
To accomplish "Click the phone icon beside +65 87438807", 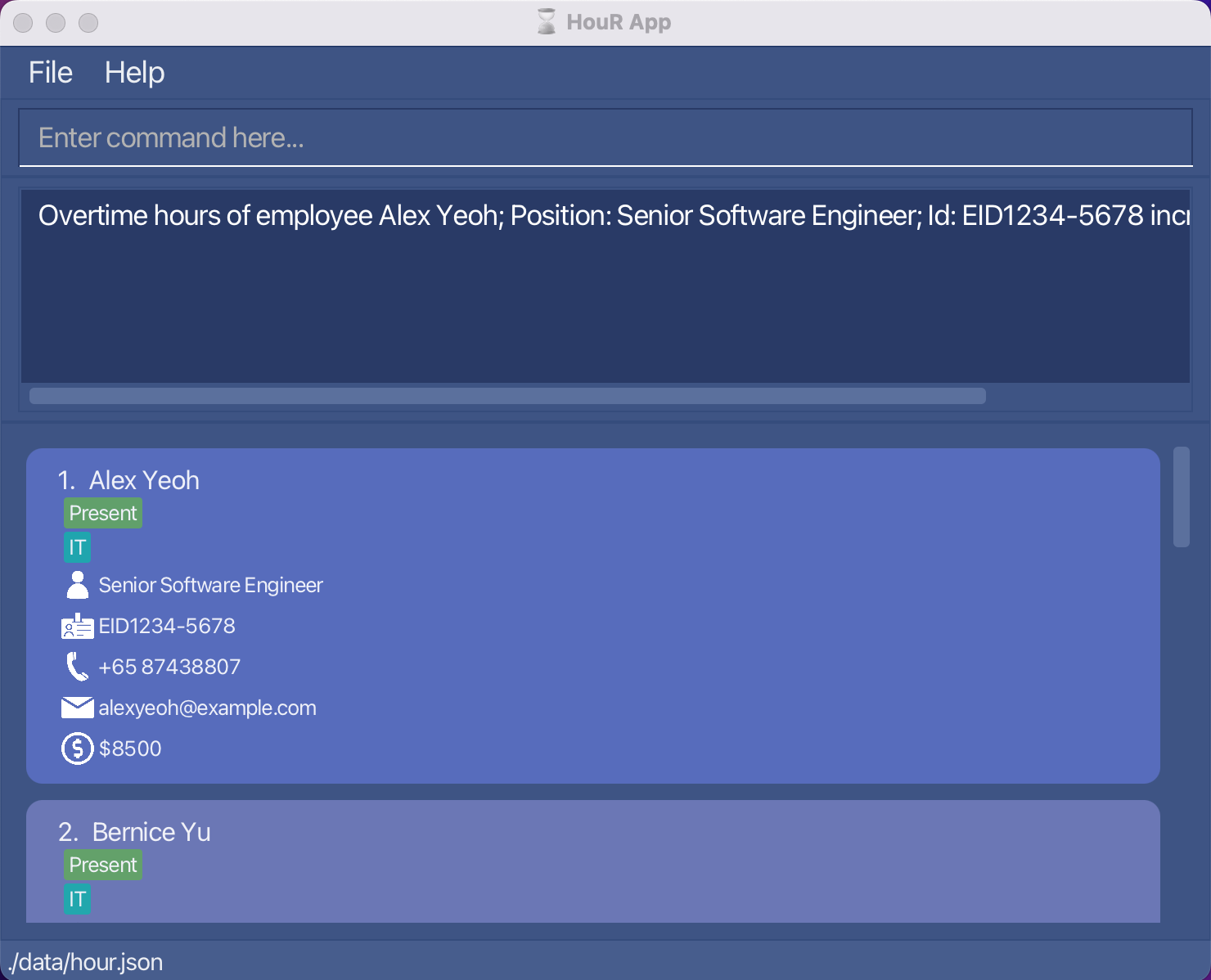I will (x=77, y=667).
